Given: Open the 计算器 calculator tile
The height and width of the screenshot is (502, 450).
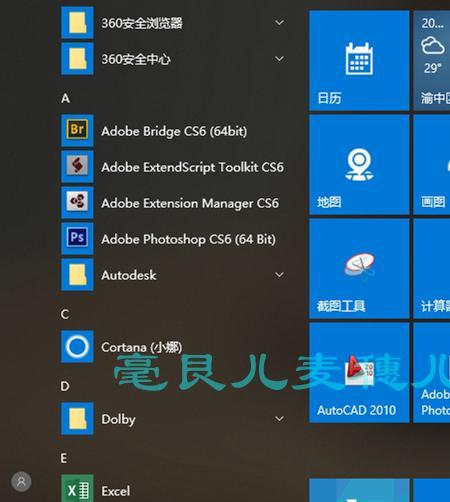Looking at the screenshot, I should 432,269.
